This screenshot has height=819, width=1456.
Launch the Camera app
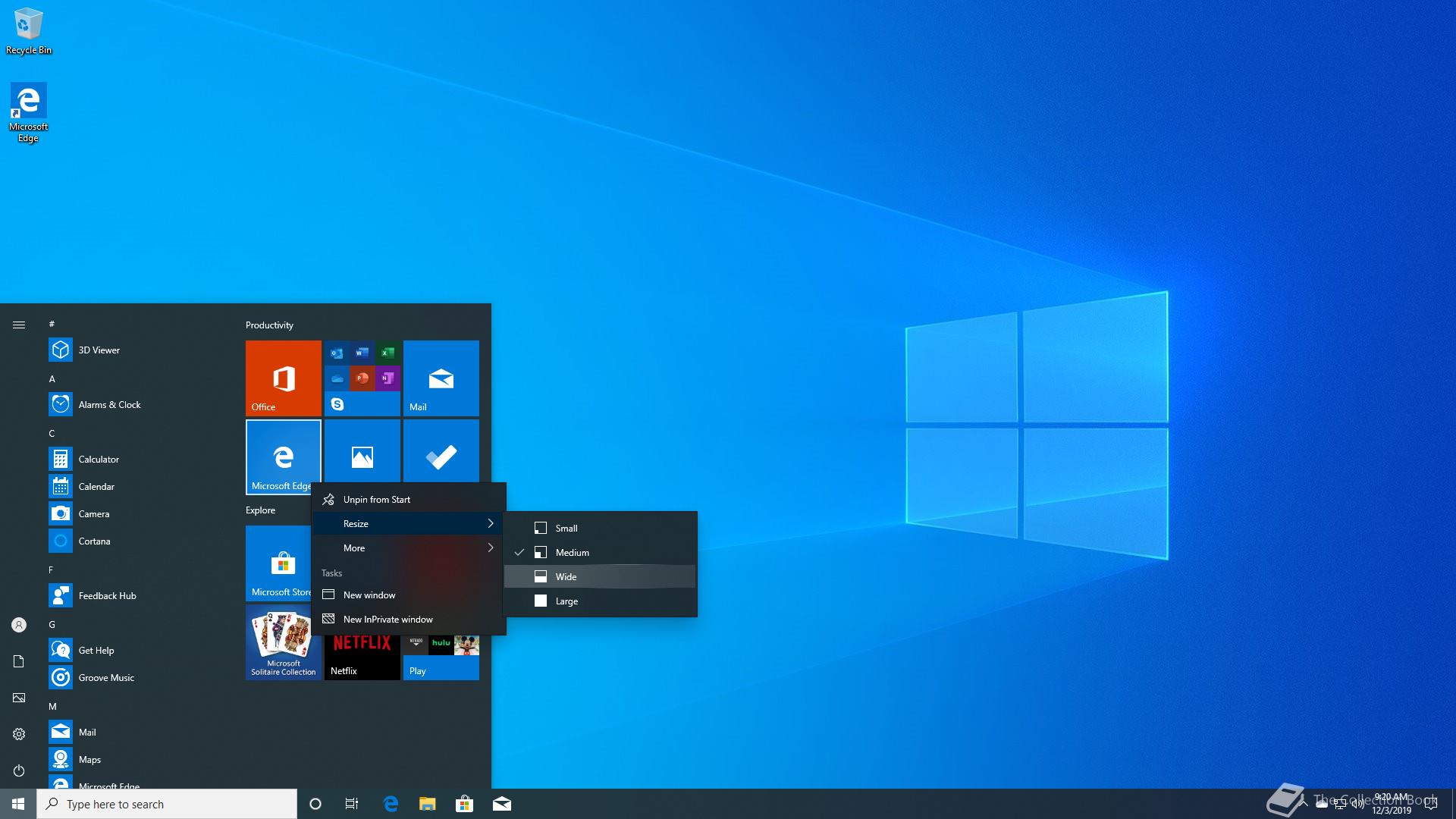(x=138, y=514)
